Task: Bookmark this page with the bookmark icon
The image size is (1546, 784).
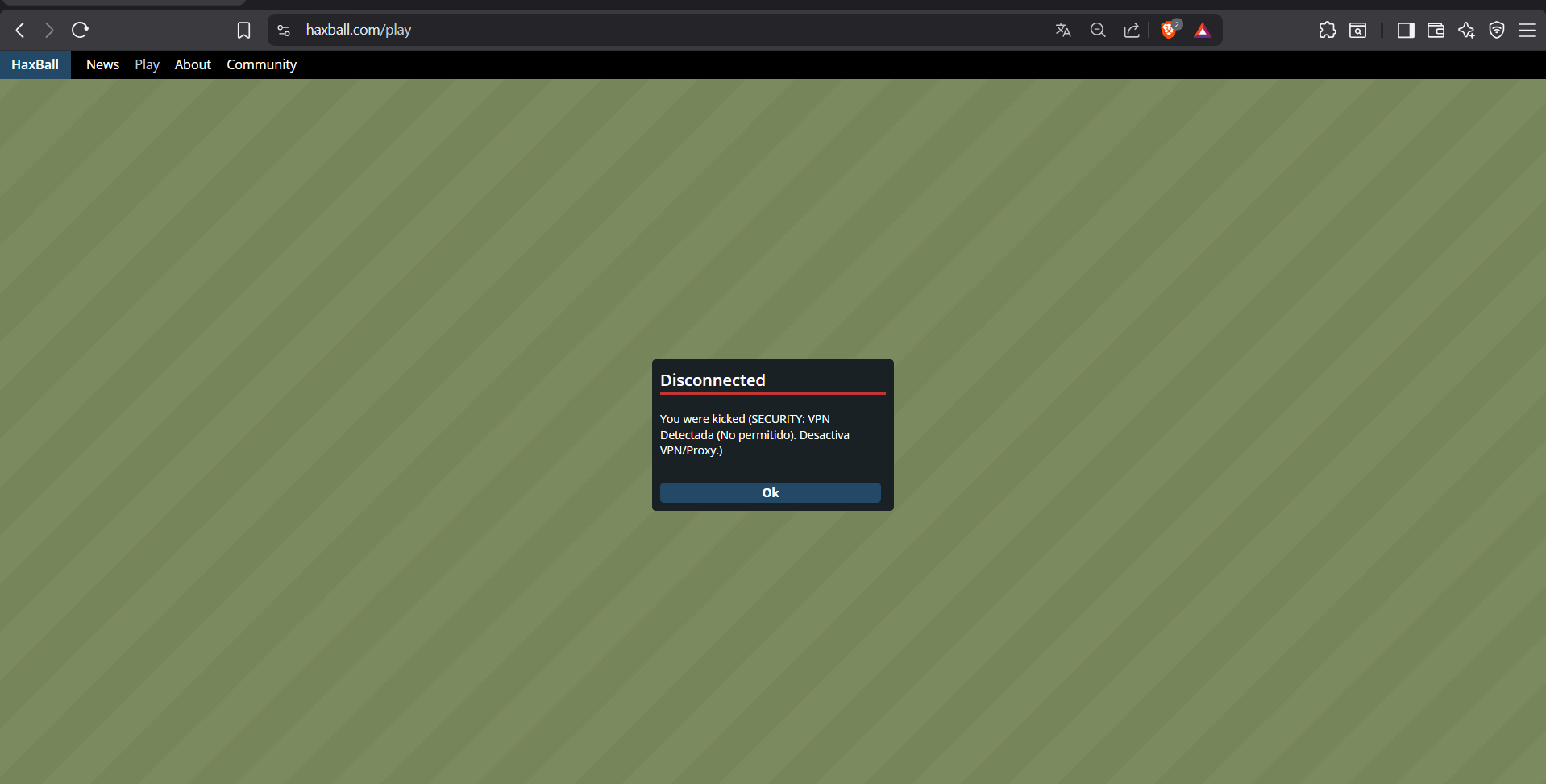Action: tap(243, 31)
